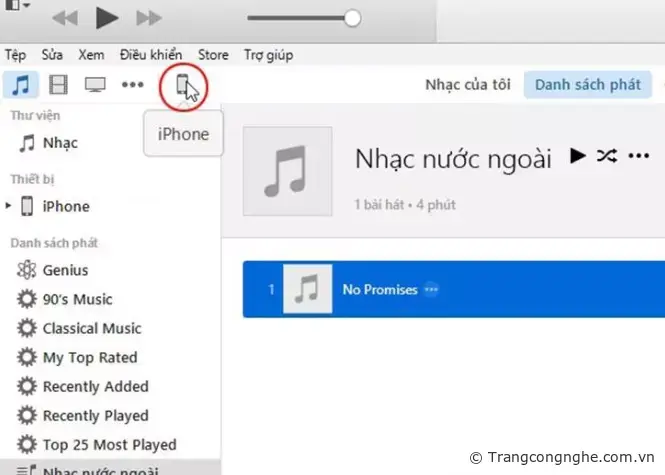Shuffle the Nhạc nước ngoài playlist
Viewport: 665px width, 475px height.
606,156
